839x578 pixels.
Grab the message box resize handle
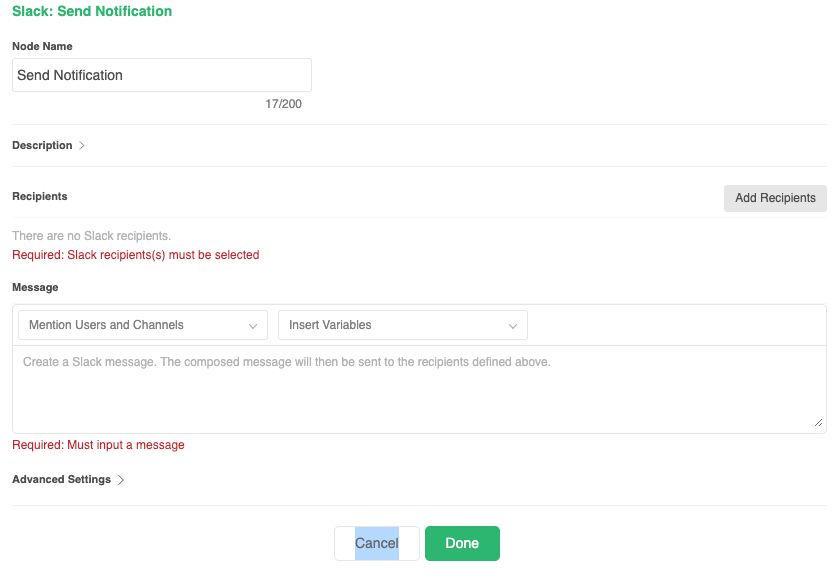[819, 424]
